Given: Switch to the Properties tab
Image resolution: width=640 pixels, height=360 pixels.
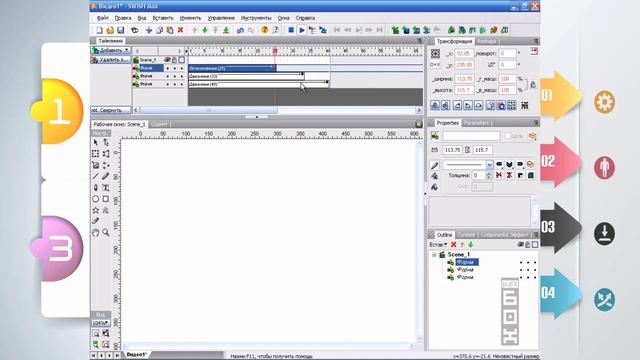Looking at the screenshot, I should 448,123.
